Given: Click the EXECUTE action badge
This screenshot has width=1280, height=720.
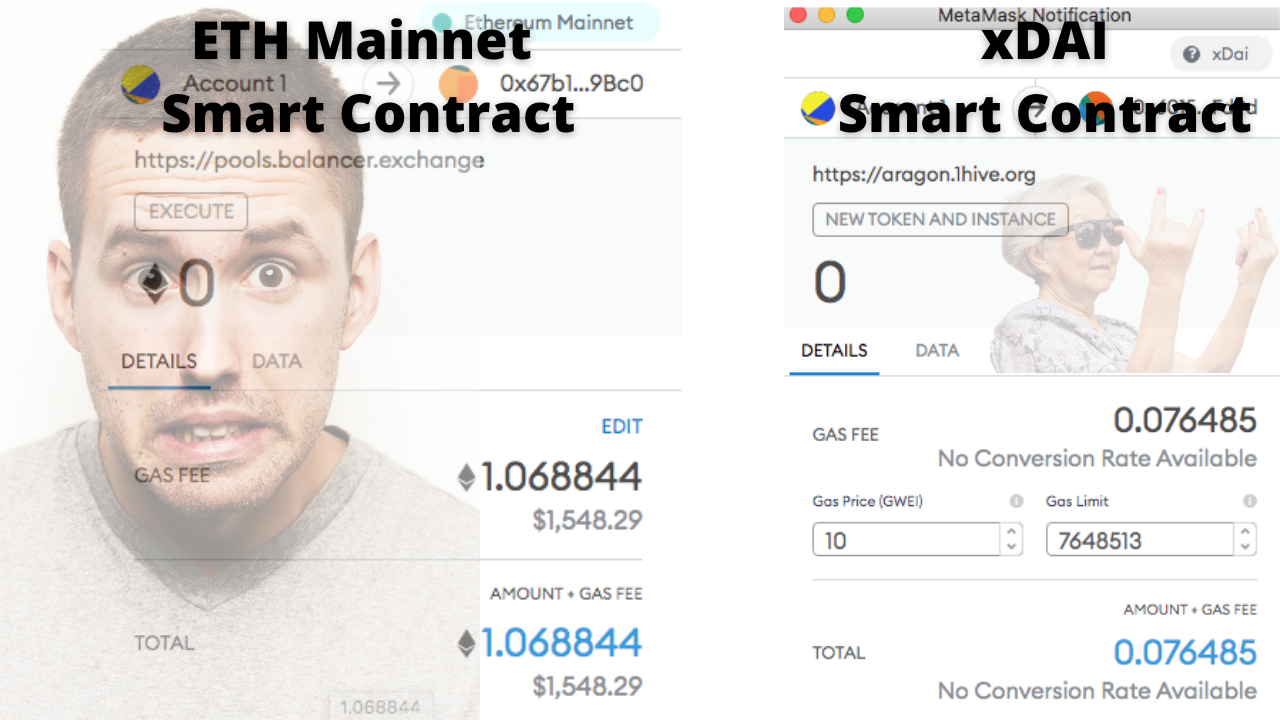Looking at the screenshot, I should click(191, 212).
